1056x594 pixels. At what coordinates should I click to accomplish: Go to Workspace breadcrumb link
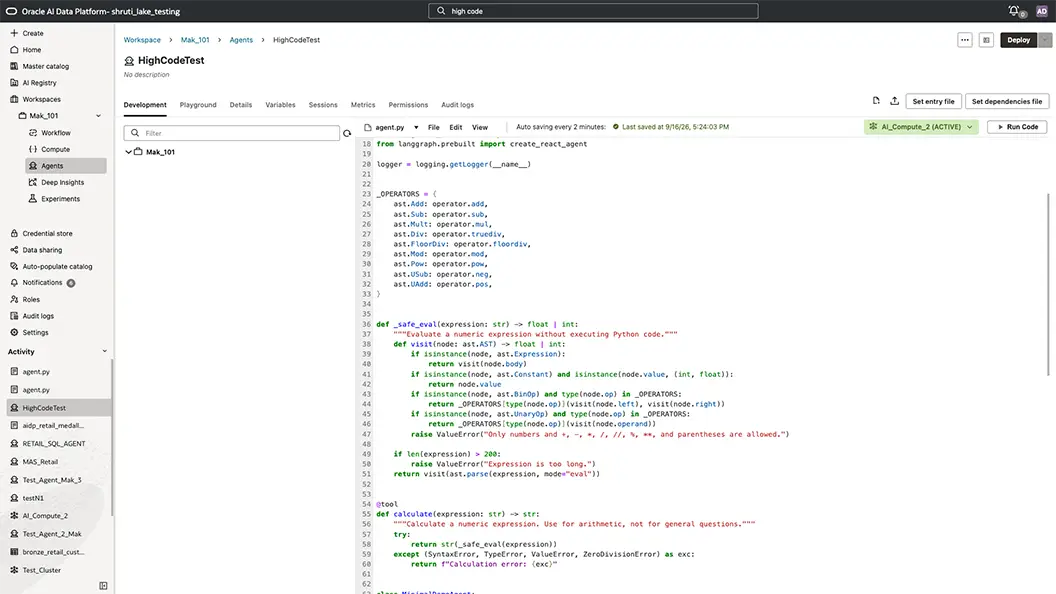(142, 40)
